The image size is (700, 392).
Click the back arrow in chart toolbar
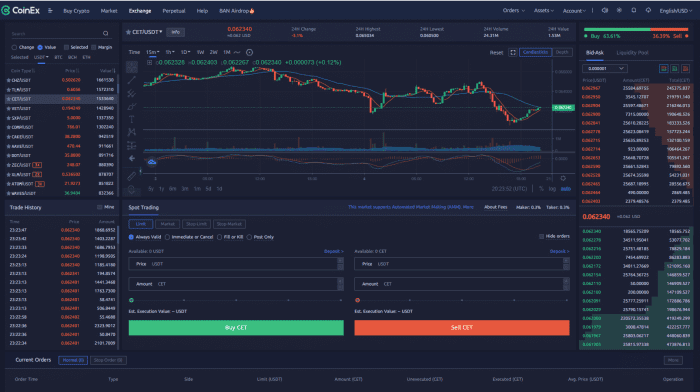(132, 158)
